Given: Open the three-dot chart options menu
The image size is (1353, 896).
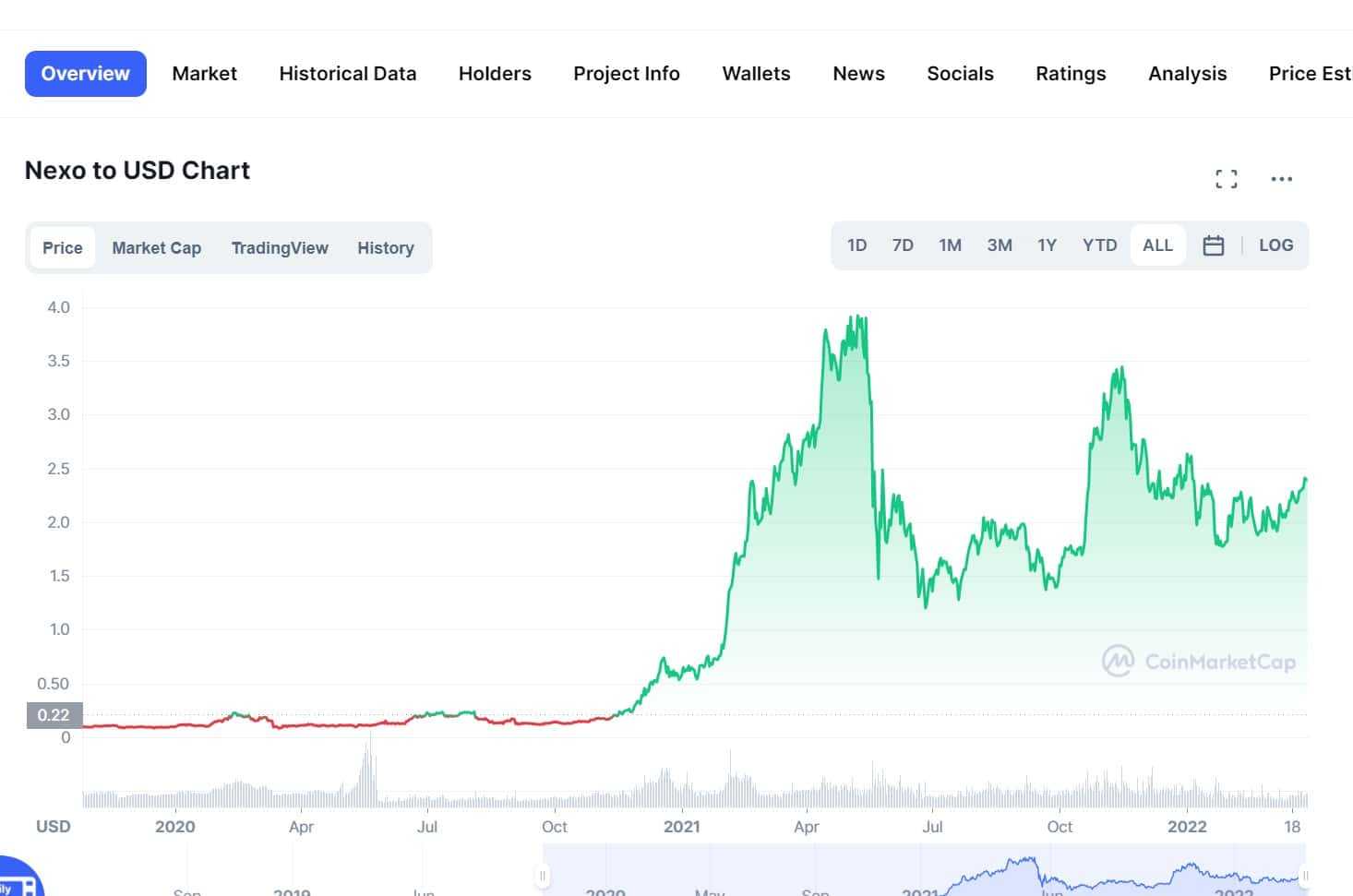Looking at the screenshot, I should 1281,179.
